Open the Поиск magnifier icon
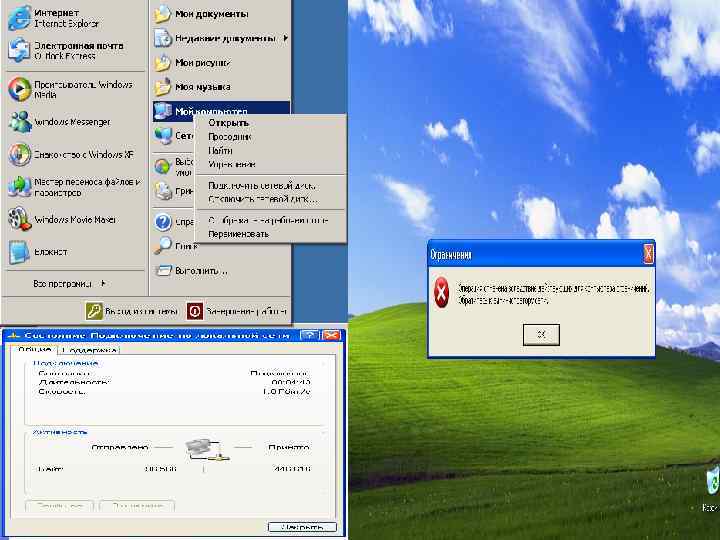The height and width of the screenshot is (540, 720). tap(163, 246)
